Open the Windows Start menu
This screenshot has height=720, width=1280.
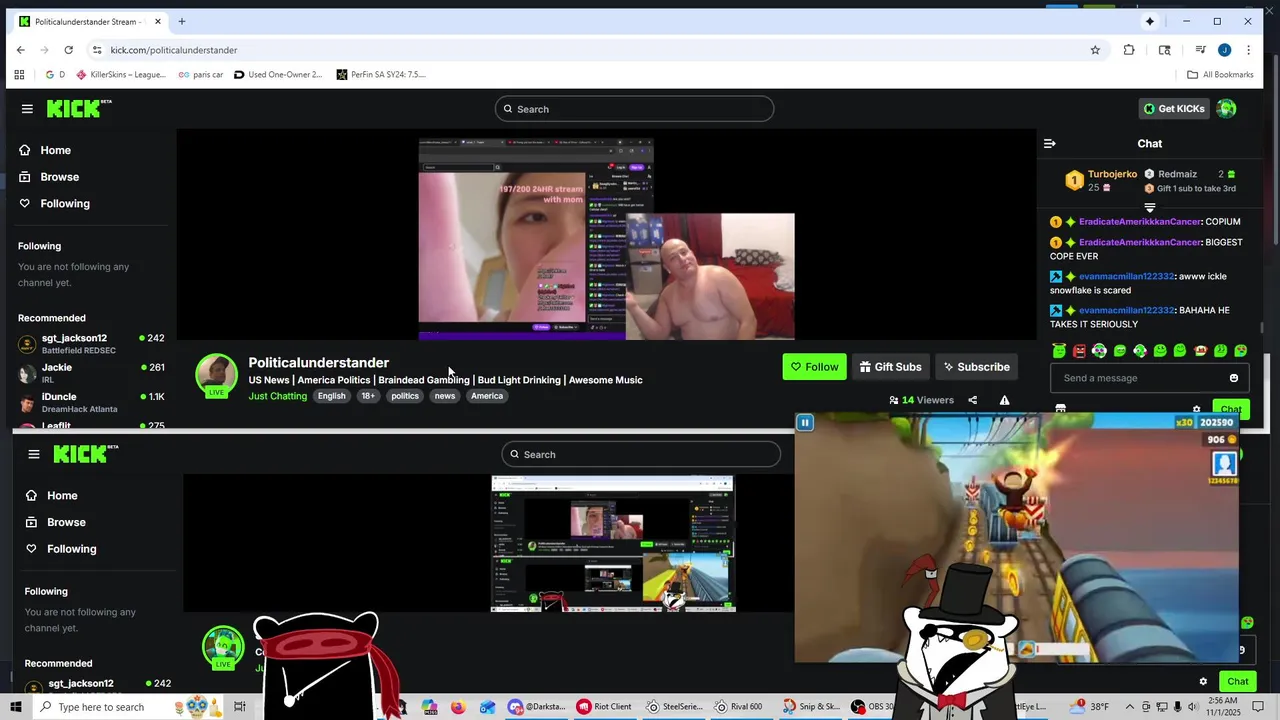tap(16, 707)
